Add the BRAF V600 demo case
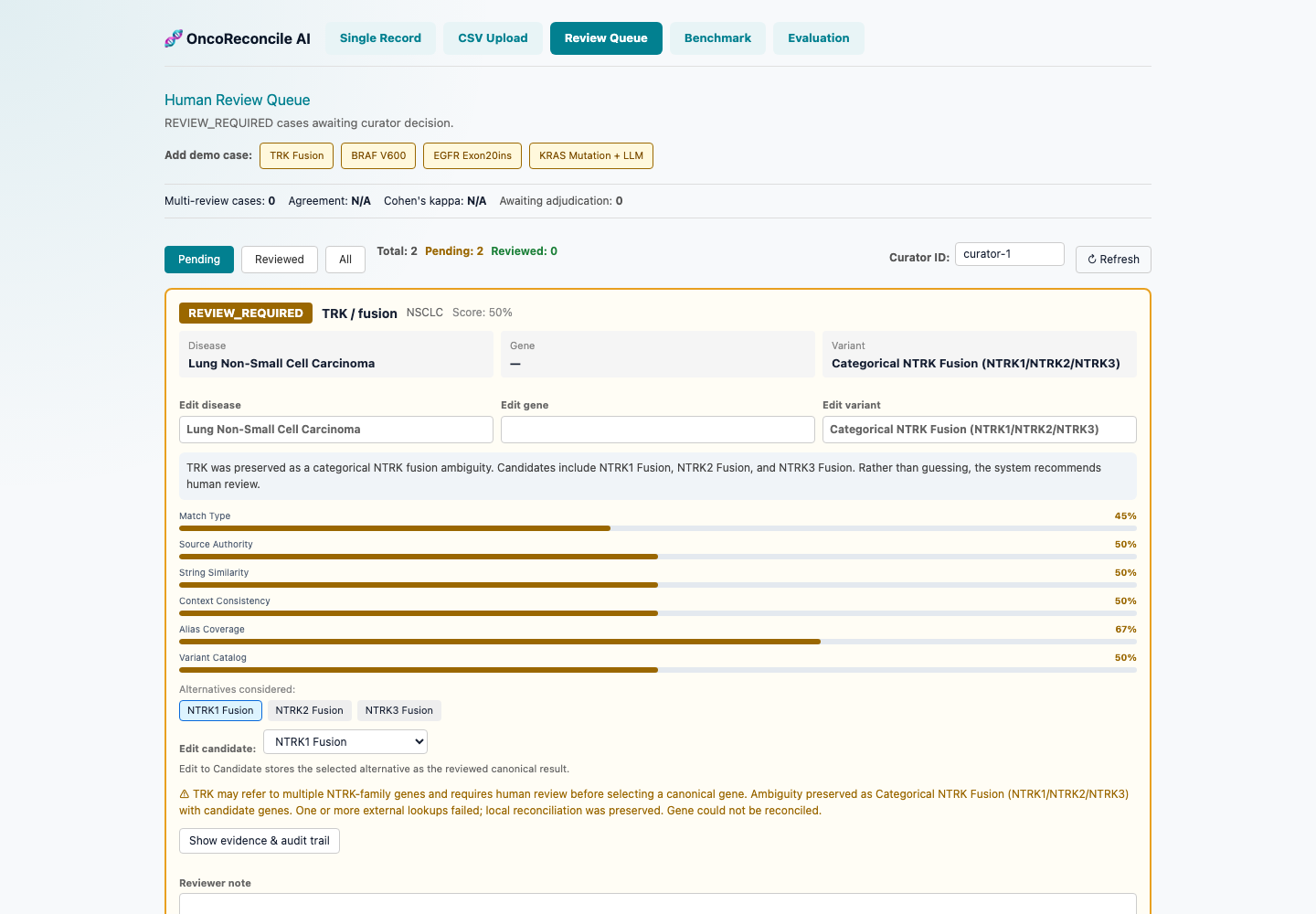This screenshot has width=1316, height=914. click(x=378, y=155)
